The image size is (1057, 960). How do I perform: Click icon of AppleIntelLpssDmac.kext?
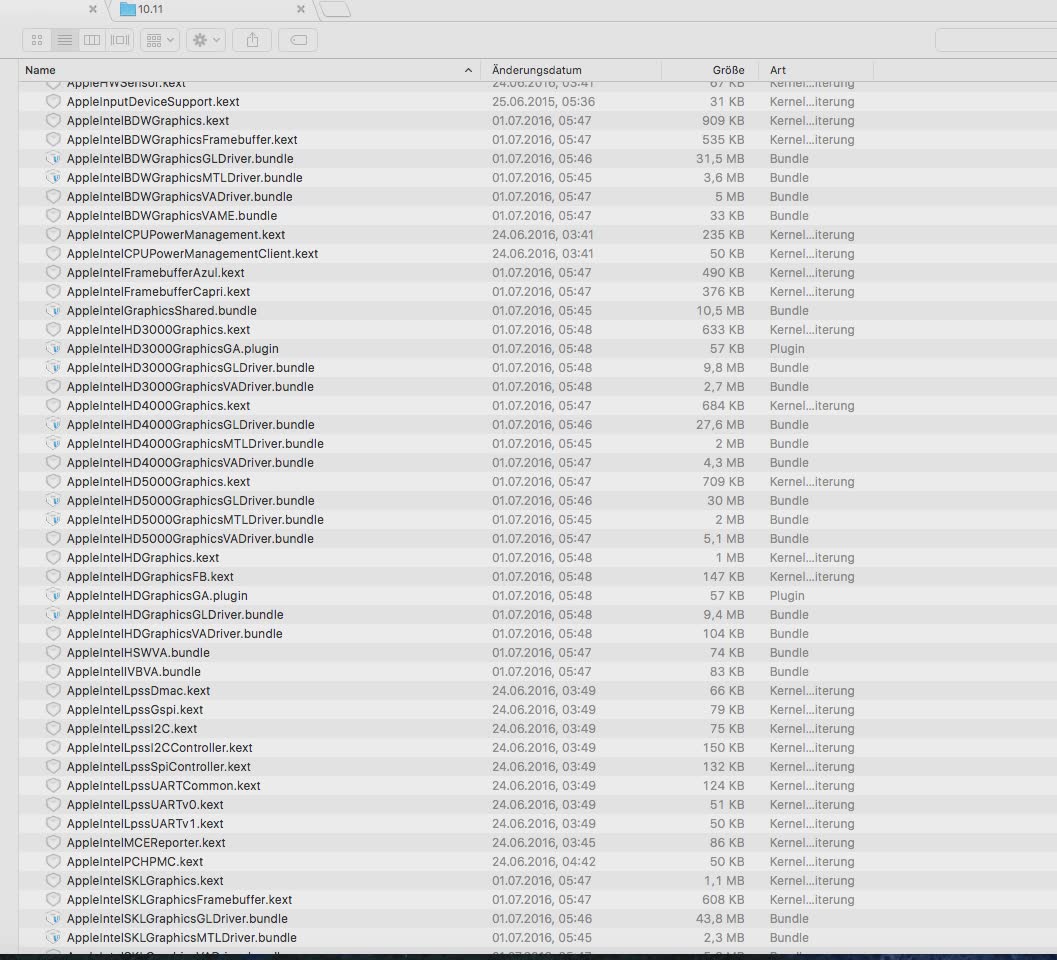point(53,691)
